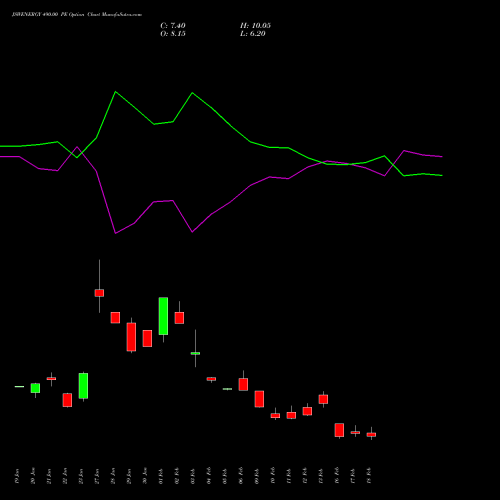This screenshot has width=500, height=500.
Task: Click the red candle with long wick above 27 Jan
Action: click(99, 293)
